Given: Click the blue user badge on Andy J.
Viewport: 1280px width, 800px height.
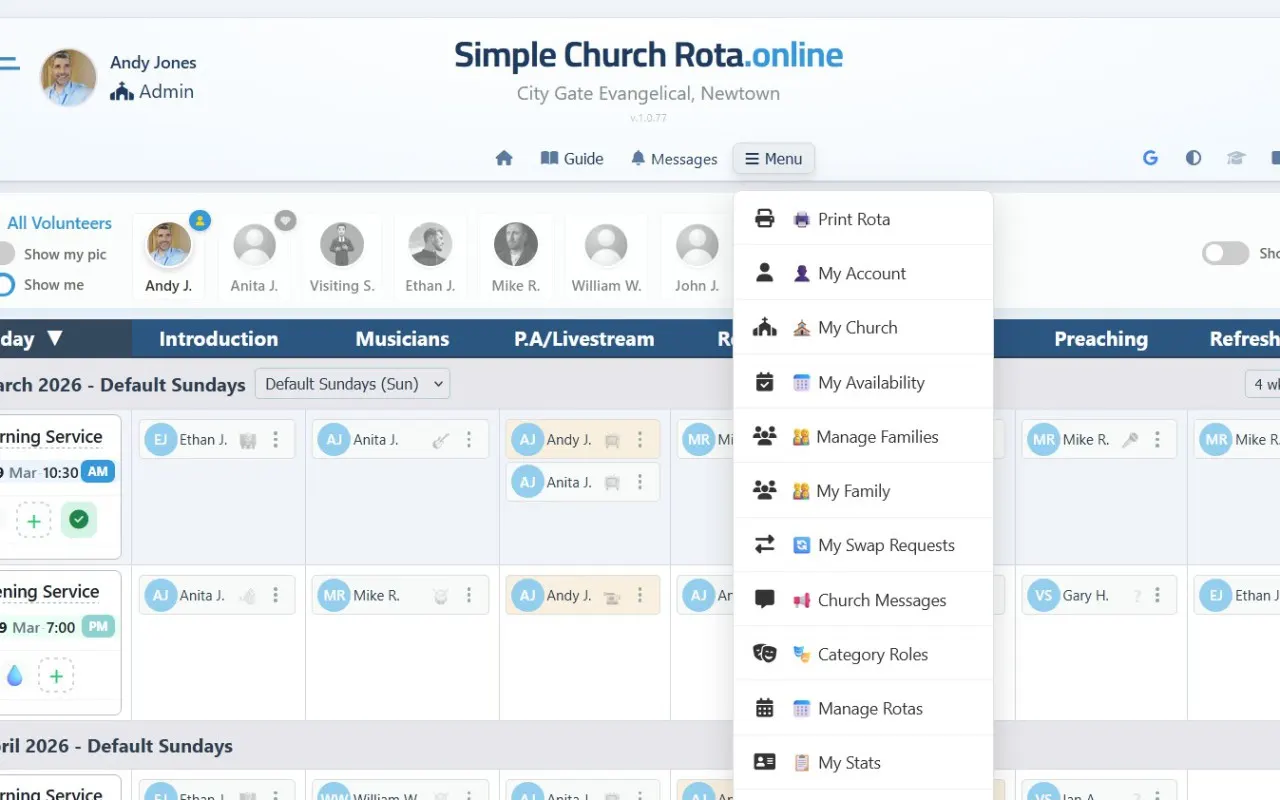Looking at the screenshot, I should [x=200, y=220].
